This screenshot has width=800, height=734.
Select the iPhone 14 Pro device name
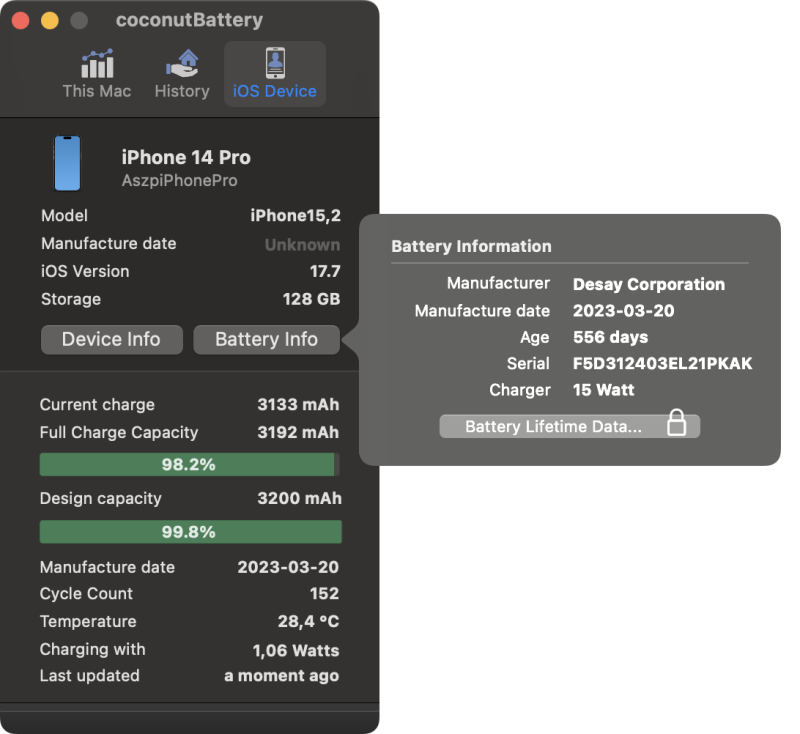[186, 157]
